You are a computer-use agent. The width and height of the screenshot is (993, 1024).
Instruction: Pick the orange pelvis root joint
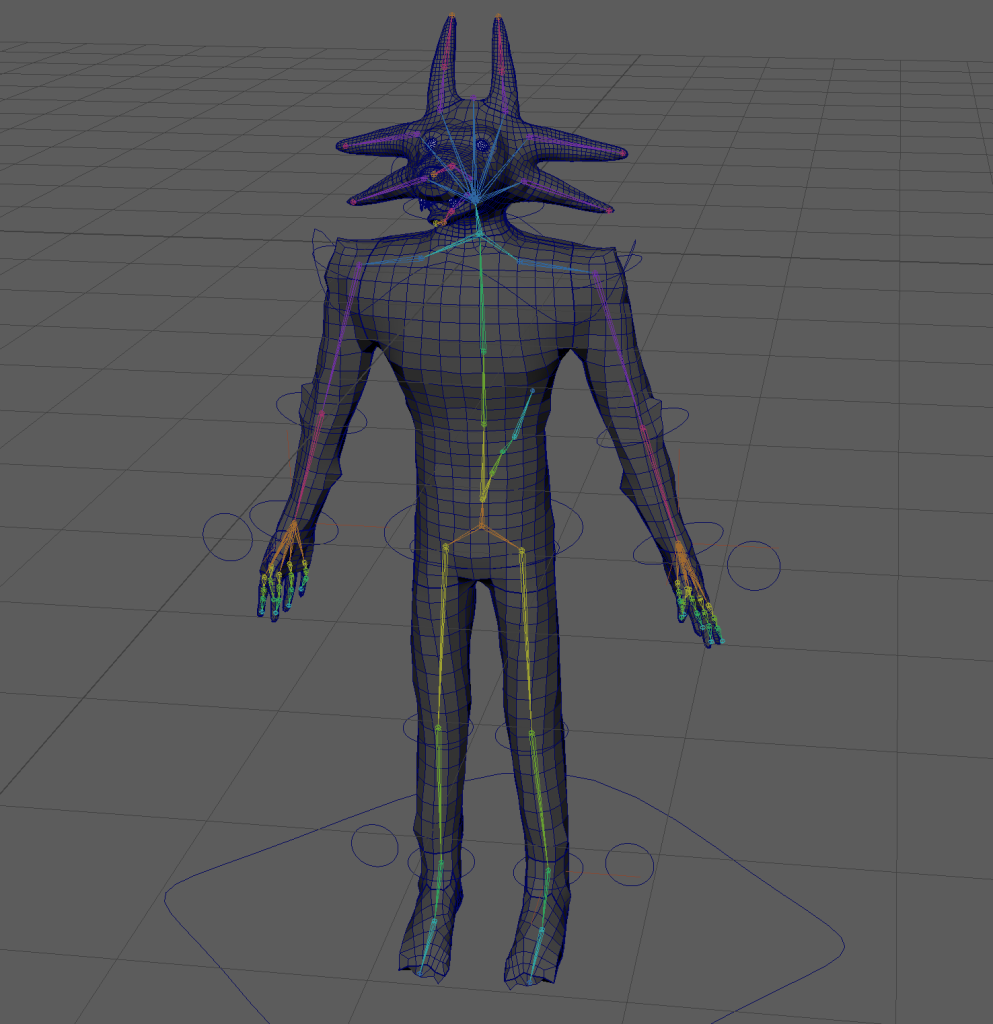[x=482, y=524]
